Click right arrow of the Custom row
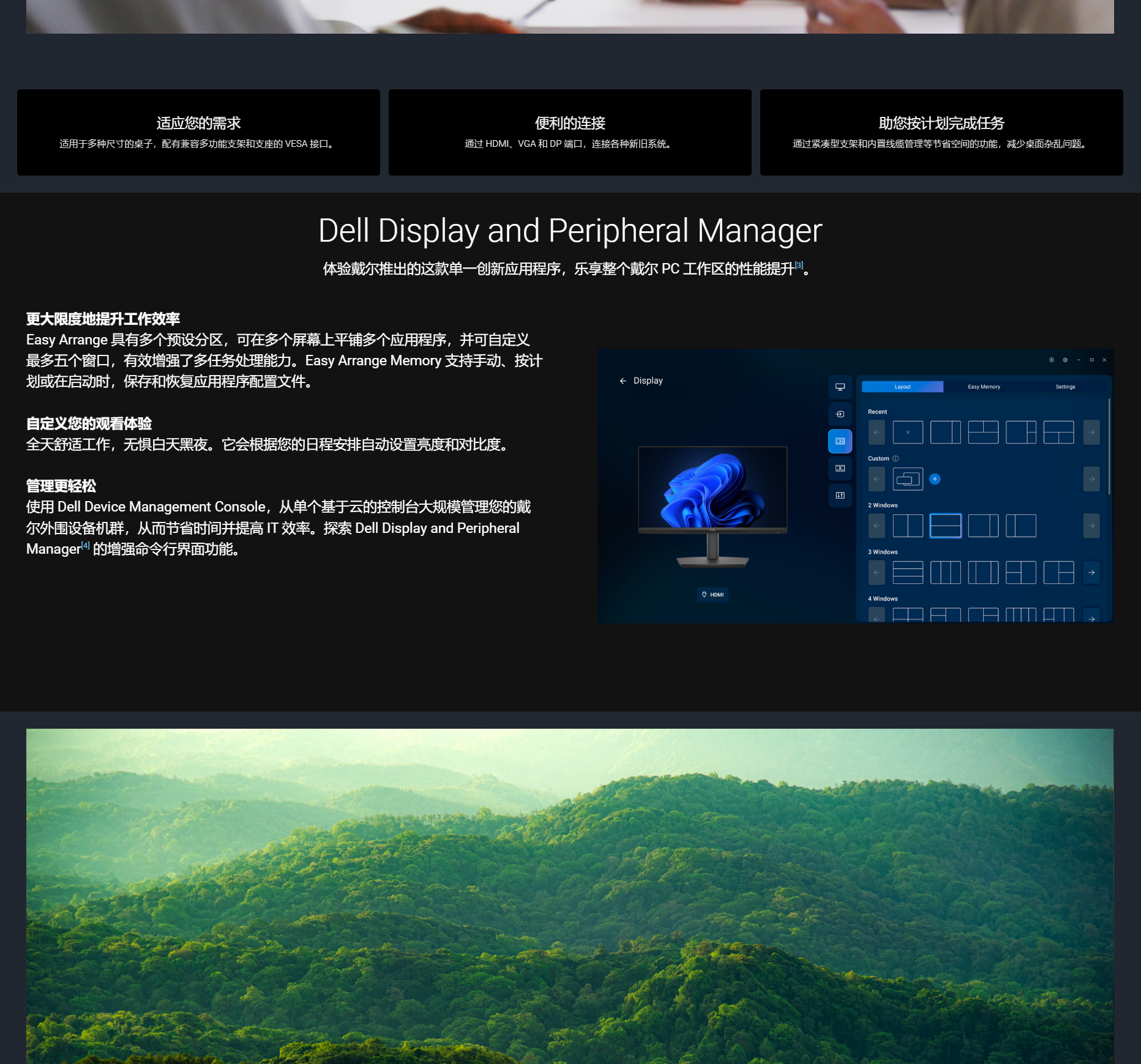The image size is (1141, 1064). [x=1091, y=479]
